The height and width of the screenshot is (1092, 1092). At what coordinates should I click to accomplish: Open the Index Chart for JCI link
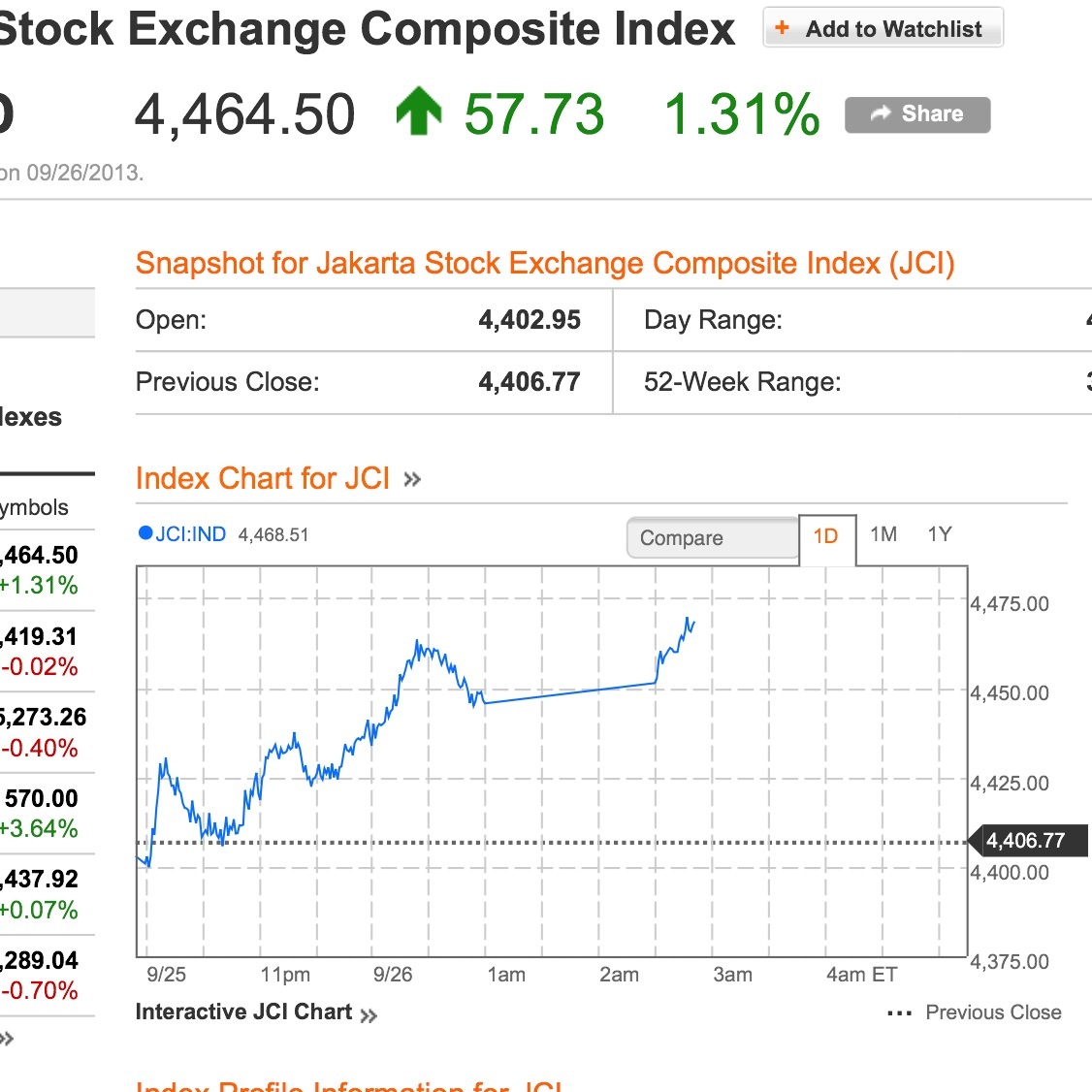263,479
